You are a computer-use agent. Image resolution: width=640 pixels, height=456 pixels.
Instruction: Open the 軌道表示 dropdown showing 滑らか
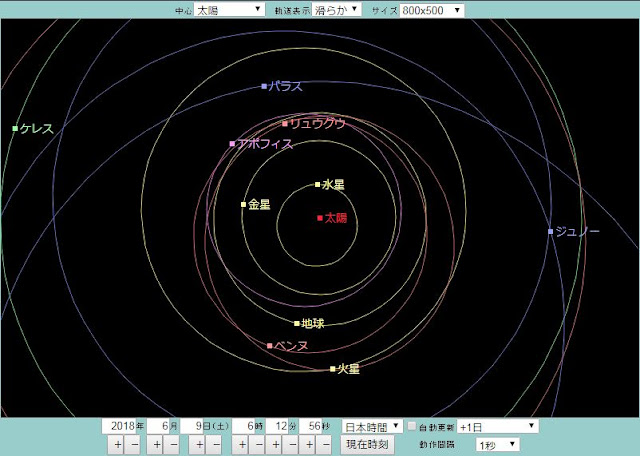(336, 10)
